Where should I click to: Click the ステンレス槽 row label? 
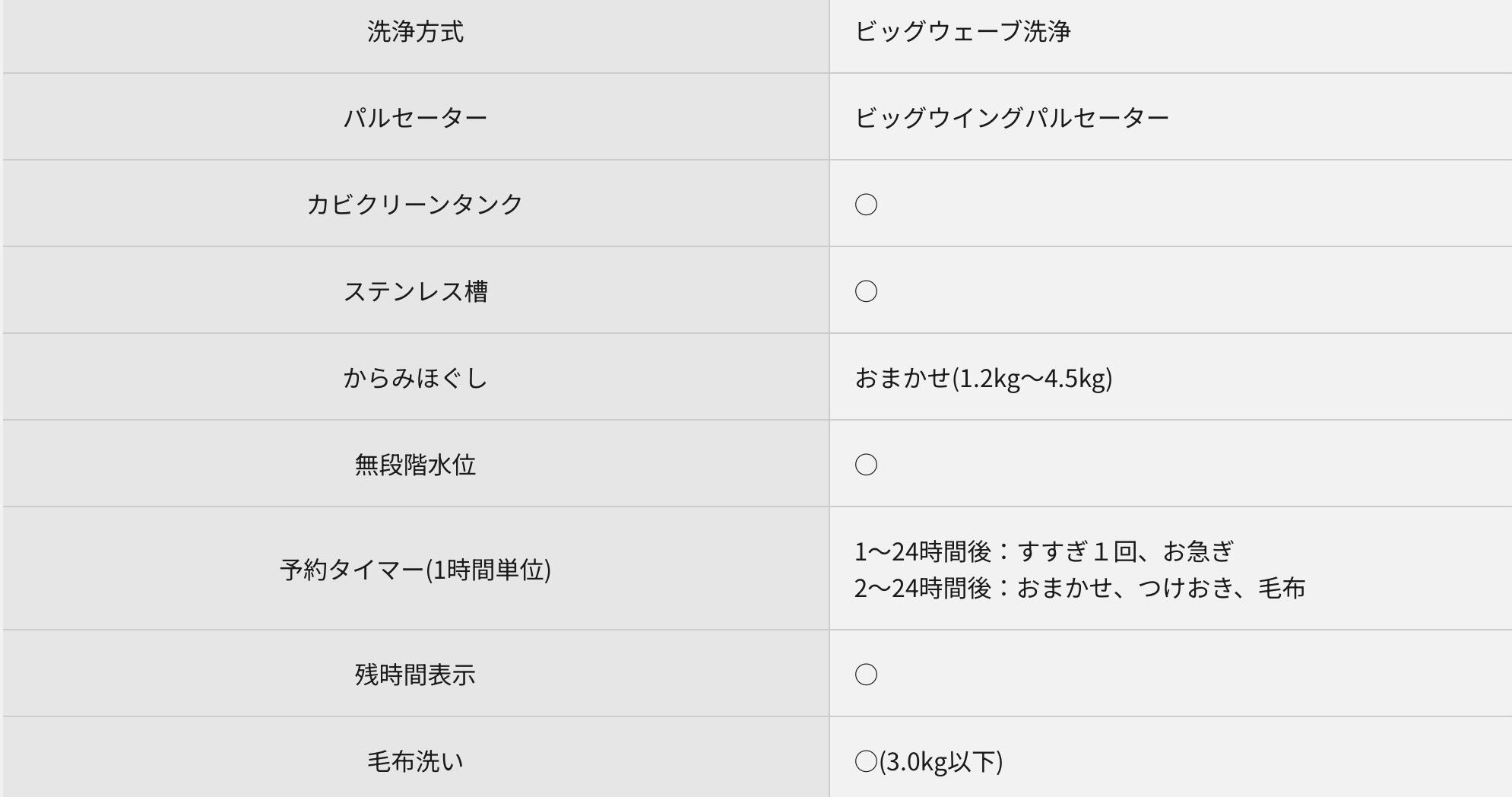[415, 291]
